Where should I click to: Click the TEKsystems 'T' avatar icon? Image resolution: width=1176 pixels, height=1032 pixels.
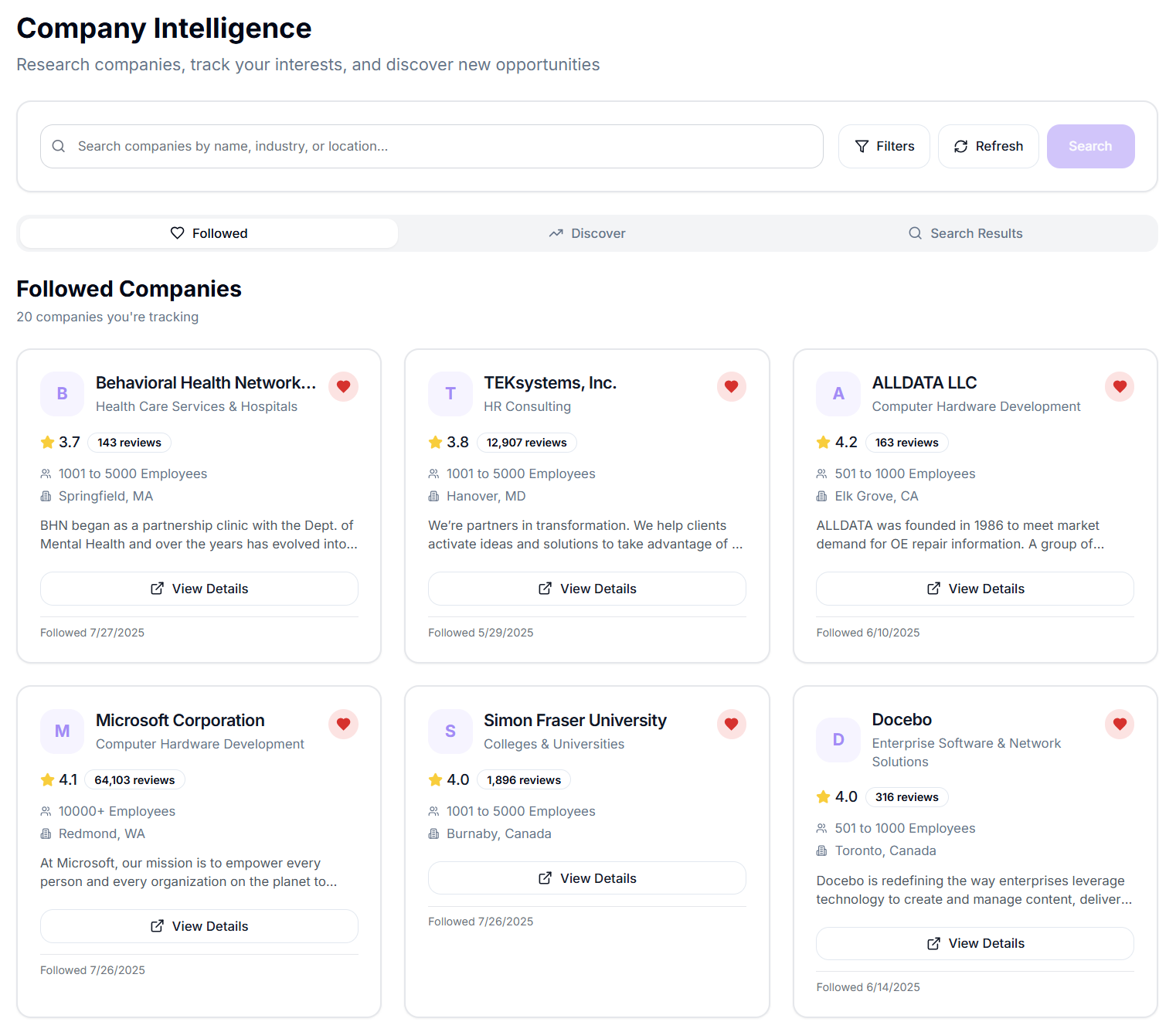(450, 394)
